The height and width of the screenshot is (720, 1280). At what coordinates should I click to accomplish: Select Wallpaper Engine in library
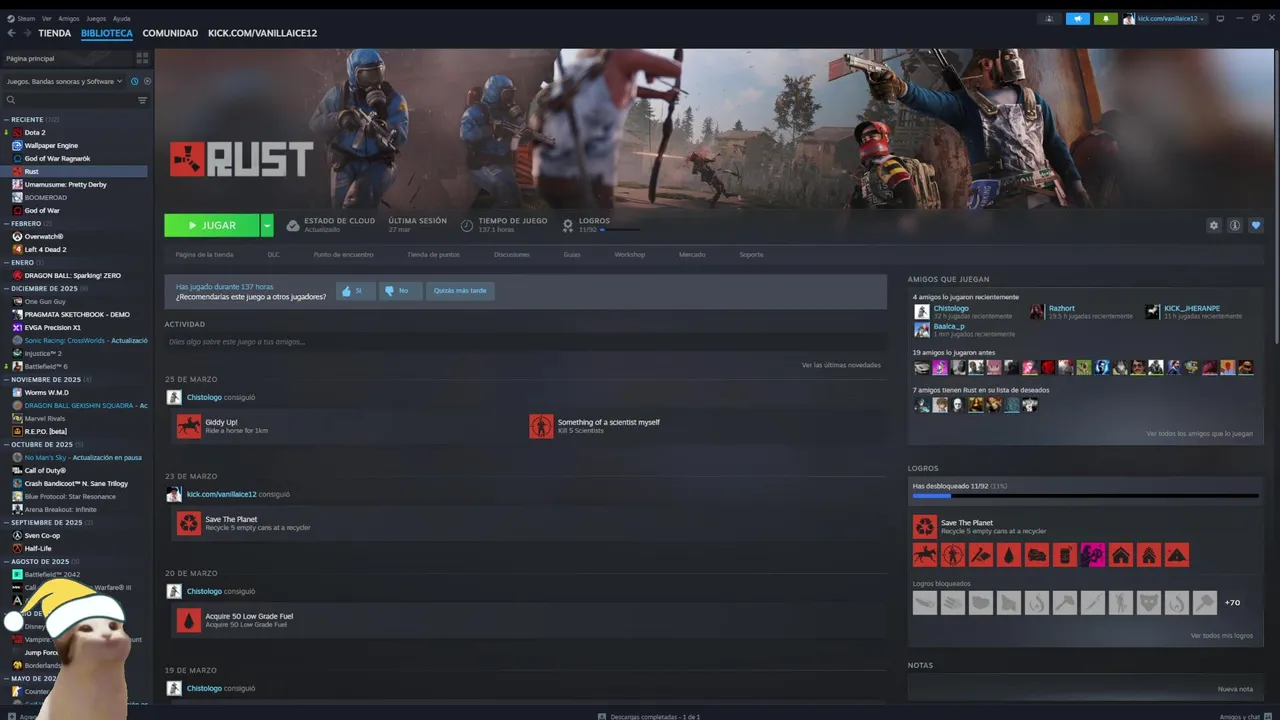pos(51,145)
